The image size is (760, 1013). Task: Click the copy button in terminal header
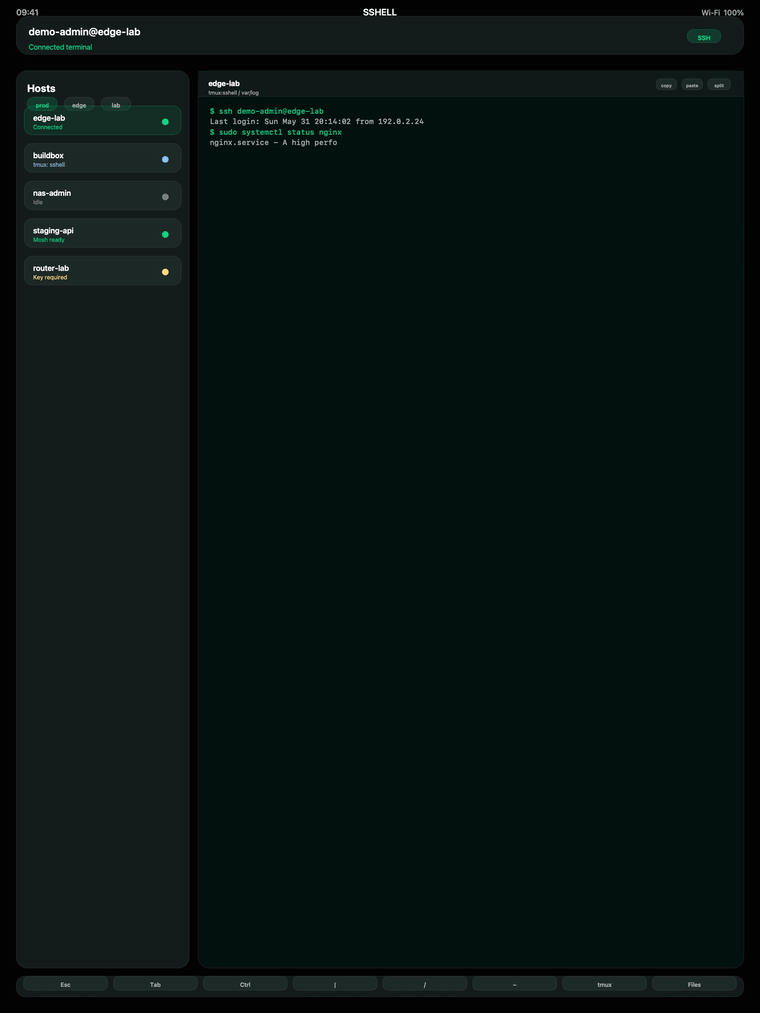tap(666, 85)
